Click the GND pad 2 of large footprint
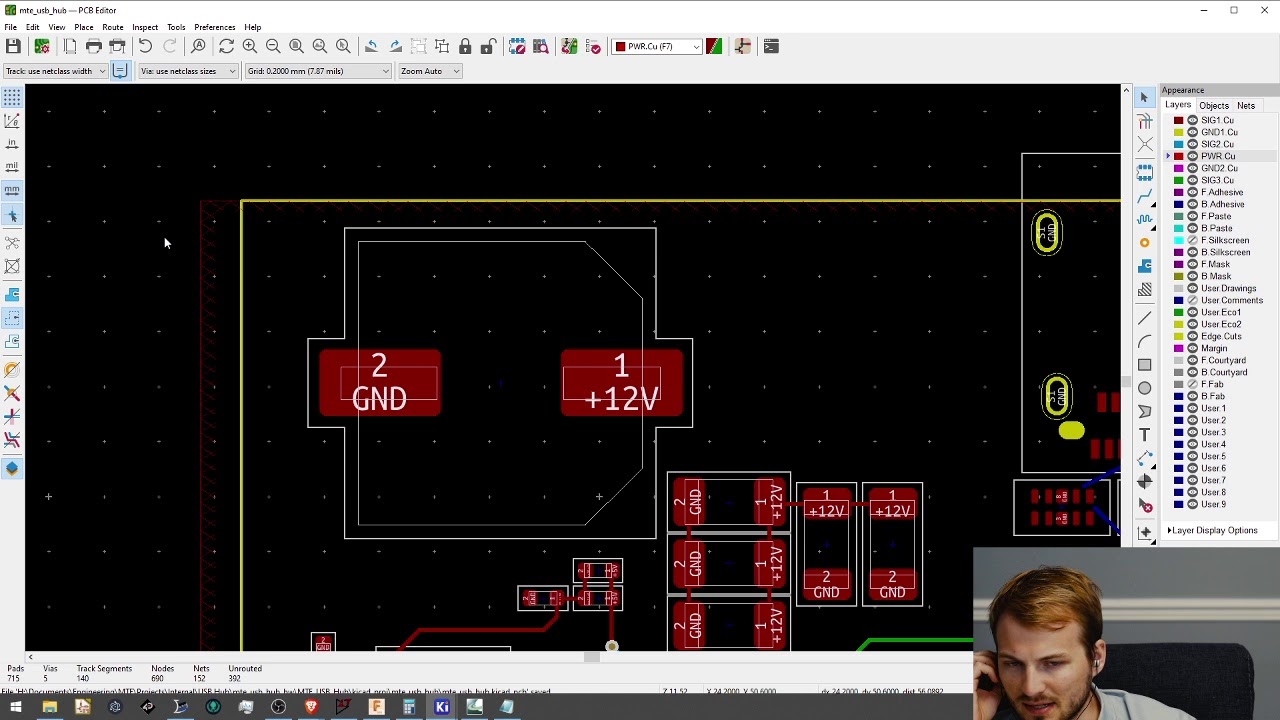The width and height of the screenshot is (1280, 720). 379,383
